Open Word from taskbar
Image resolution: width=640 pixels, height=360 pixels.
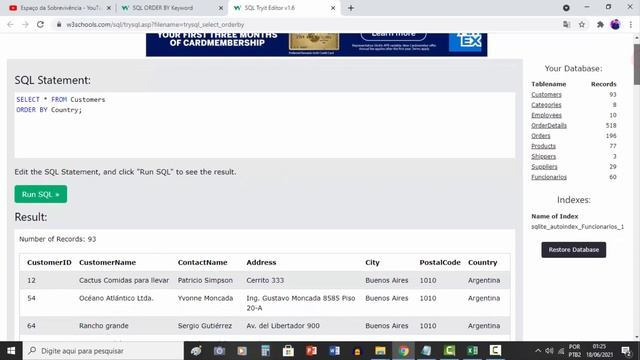334,351
